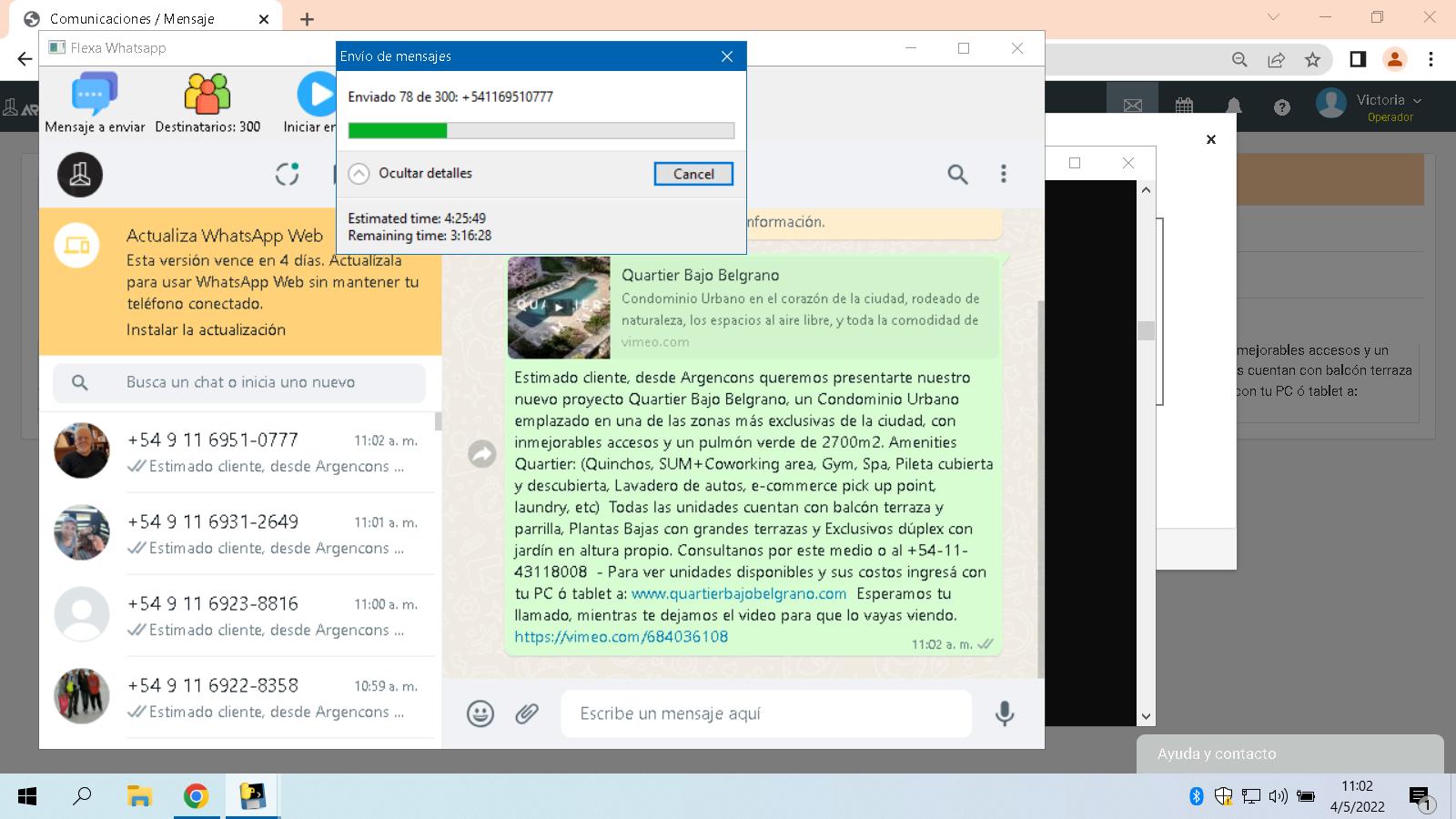
Task: Open a new browser tab
Action: tap(307, 19)
